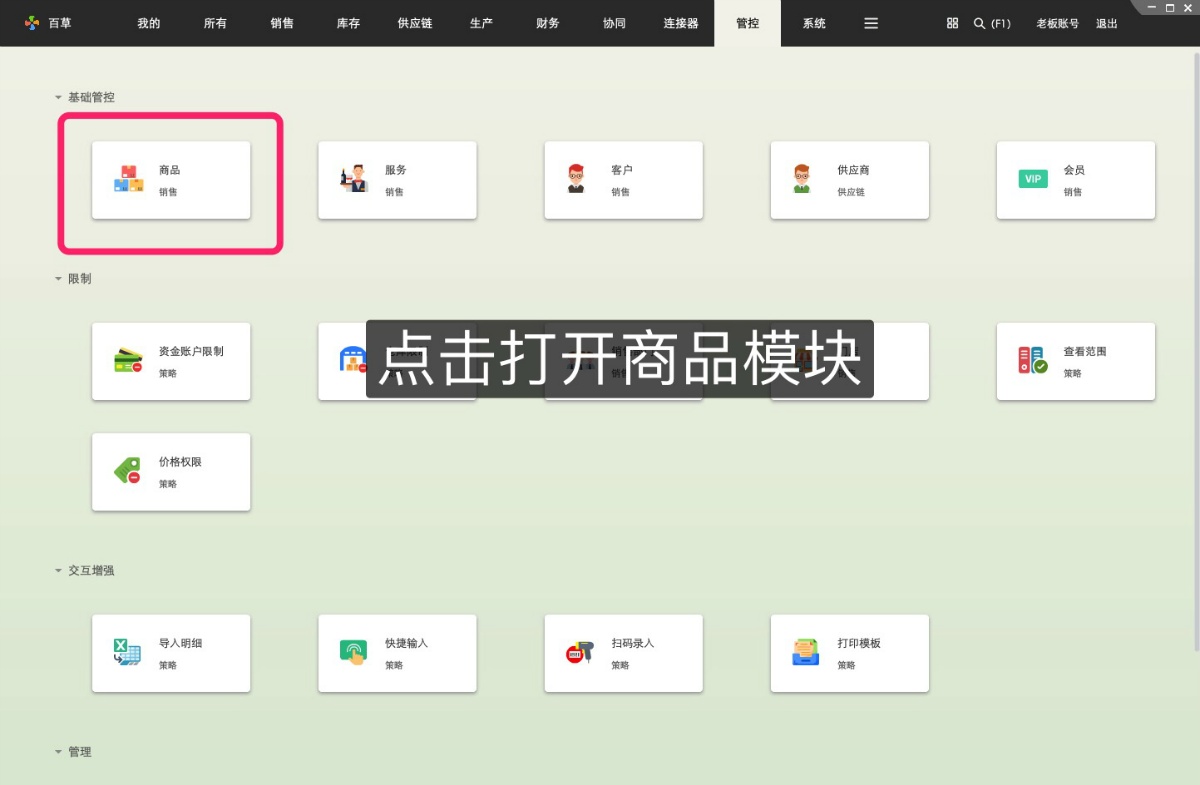Select the active 管控 tab
The image size is (1200, 785).
pos(747,23)
